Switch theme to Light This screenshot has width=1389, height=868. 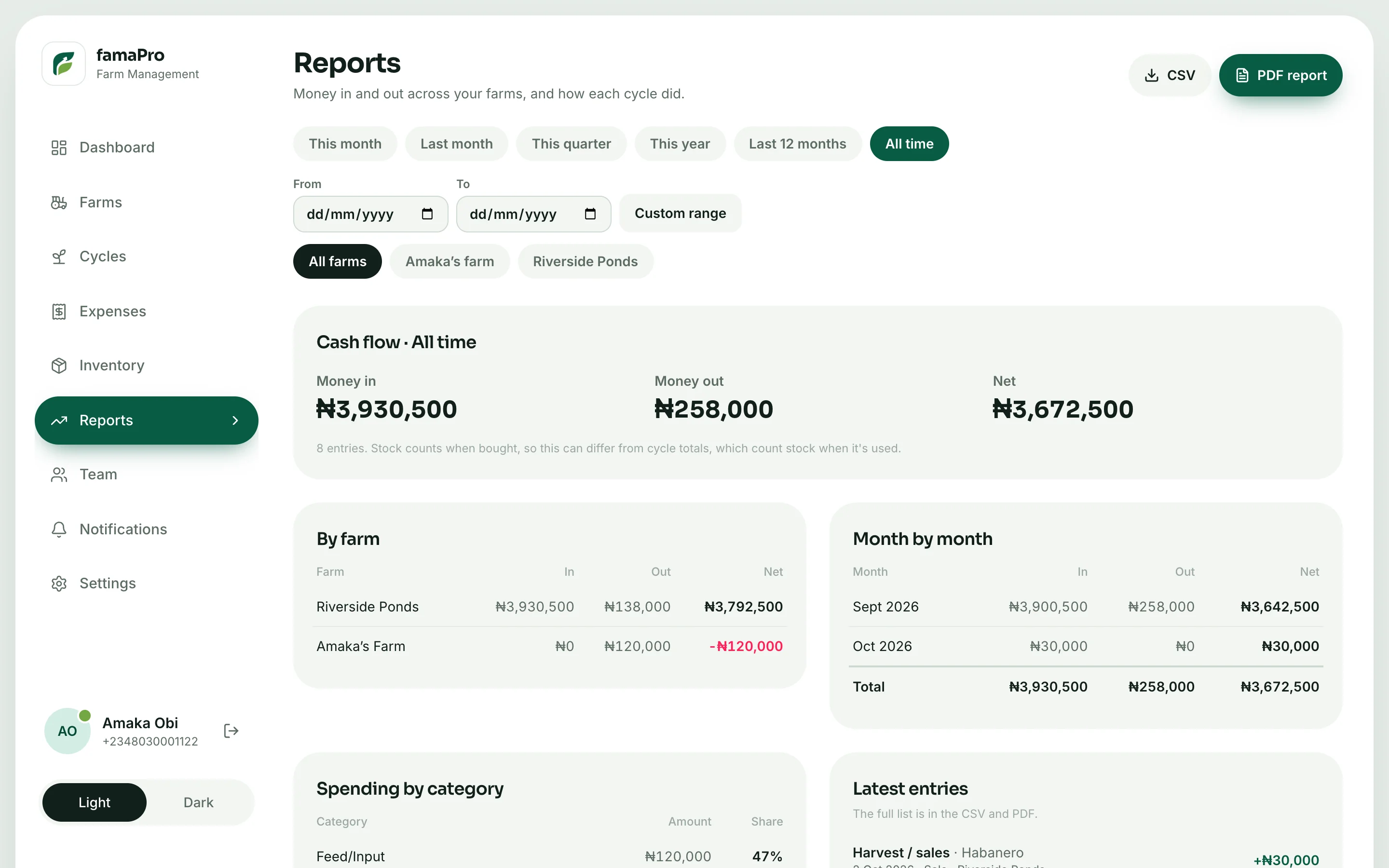point(95,802)
